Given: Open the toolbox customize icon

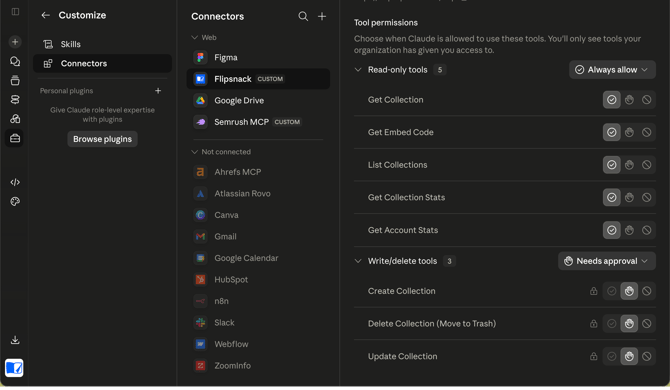Looking at the screenshot, I should (15, 138).
